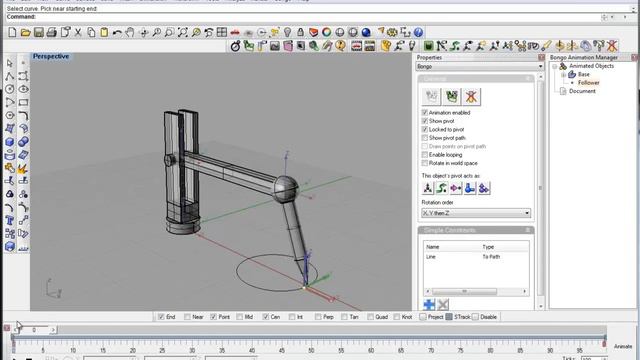Toggle Locked to pivot checkbox
Viewport: 640px width, 360px height.
(424, 129)
